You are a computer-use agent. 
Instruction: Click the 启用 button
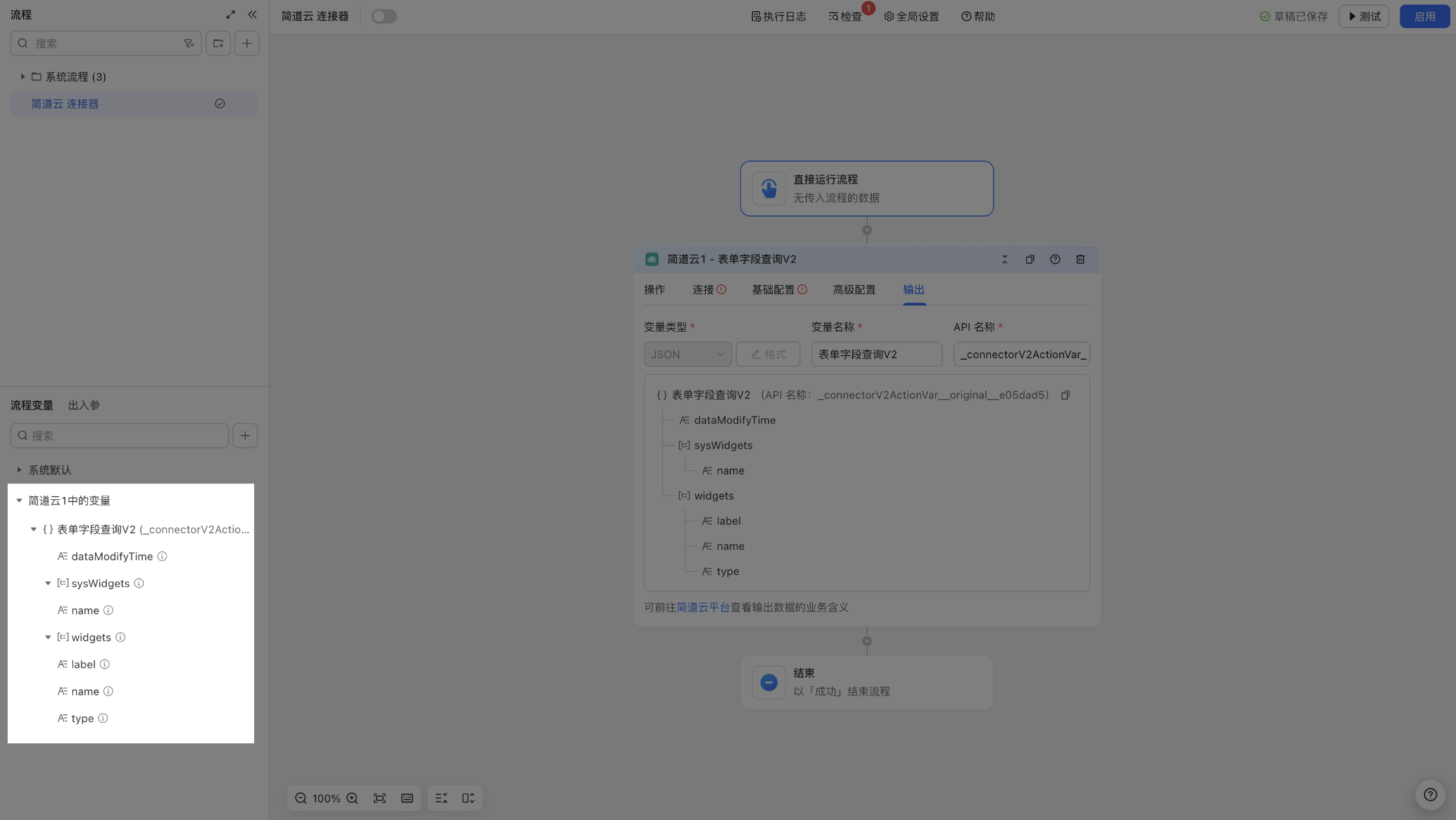[x=1424, y=16]
